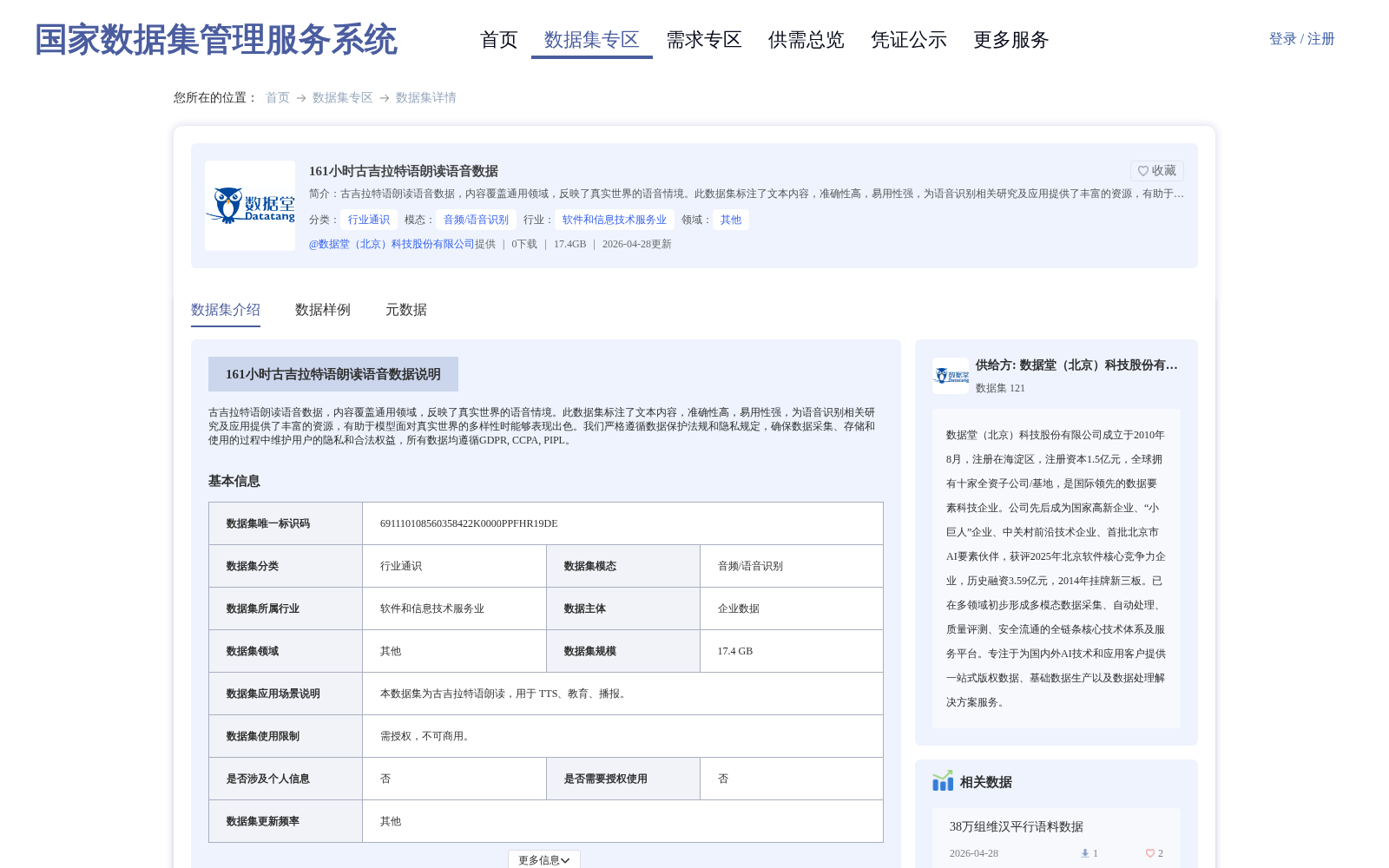Viewport: 1389px width, 868px height.
Task: Click 基本信息 section heading
Action: coord(234,481)
